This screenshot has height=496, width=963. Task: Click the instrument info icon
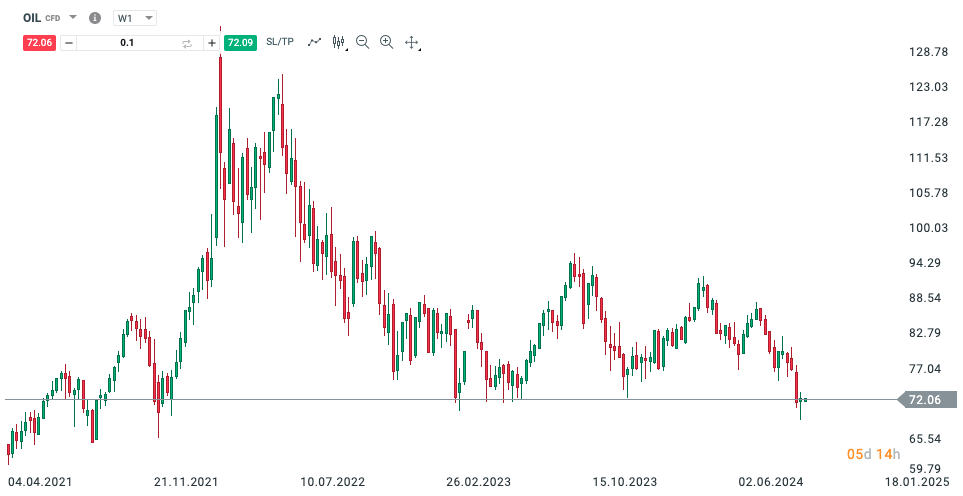95,18
